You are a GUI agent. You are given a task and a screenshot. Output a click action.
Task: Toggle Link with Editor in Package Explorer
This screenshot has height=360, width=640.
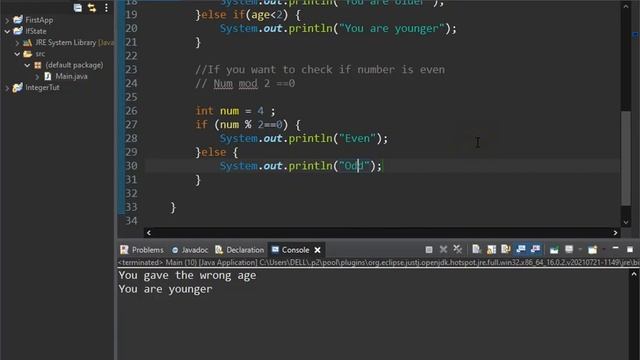92,8
